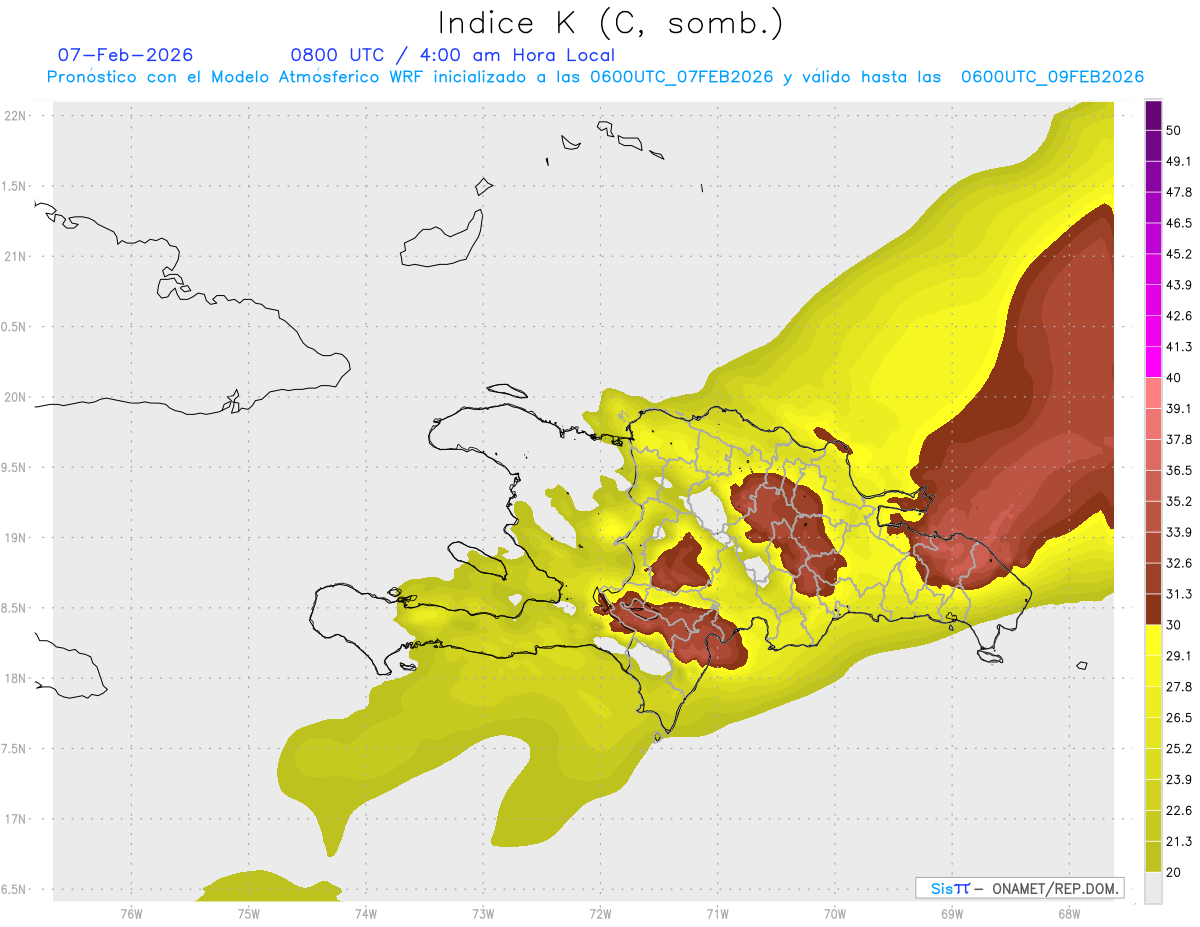Click the colorbar value "43.9"
Screen dimensions: 1200x927
click(1179, 285)
